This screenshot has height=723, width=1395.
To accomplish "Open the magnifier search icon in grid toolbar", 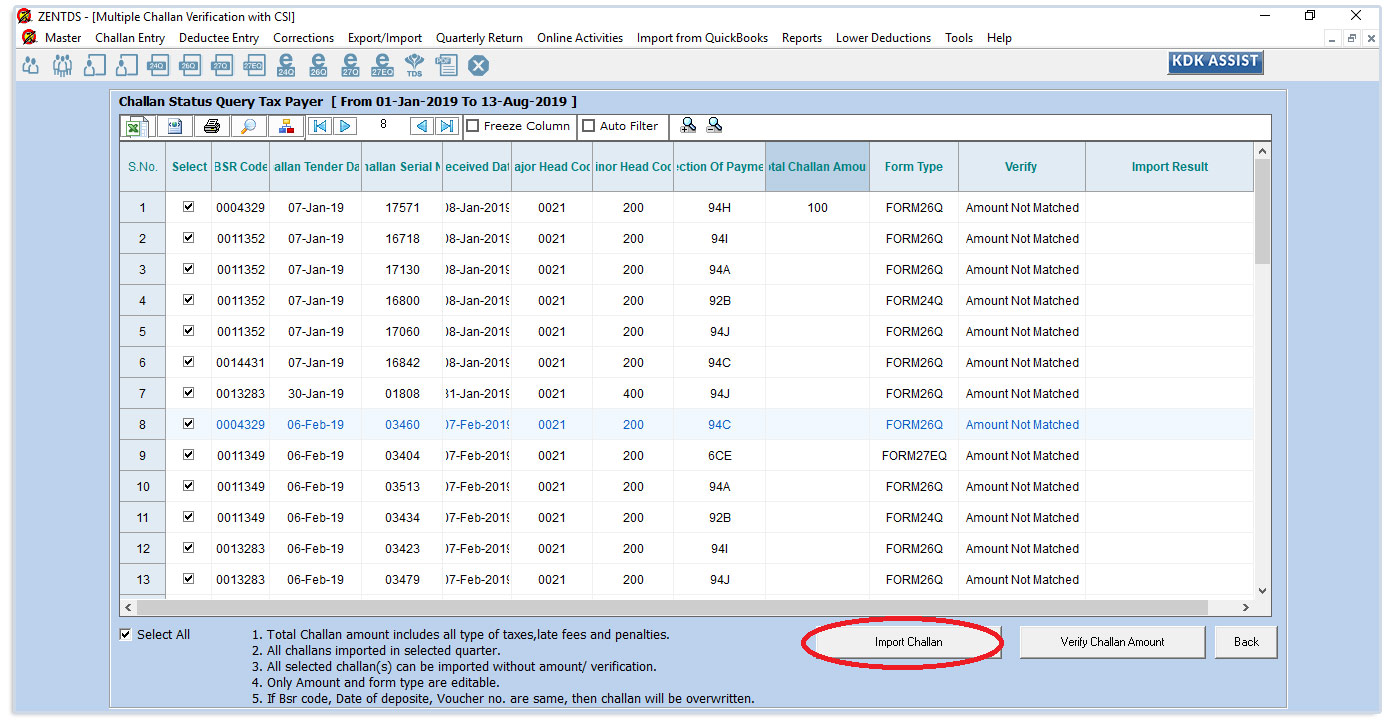I will coord(249,126).
